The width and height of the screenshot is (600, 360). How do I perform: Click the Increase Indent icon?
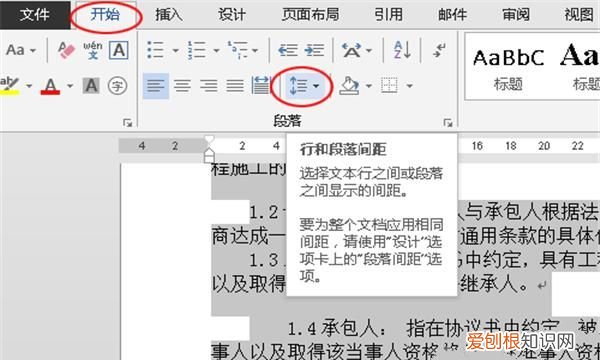(315, 50)
